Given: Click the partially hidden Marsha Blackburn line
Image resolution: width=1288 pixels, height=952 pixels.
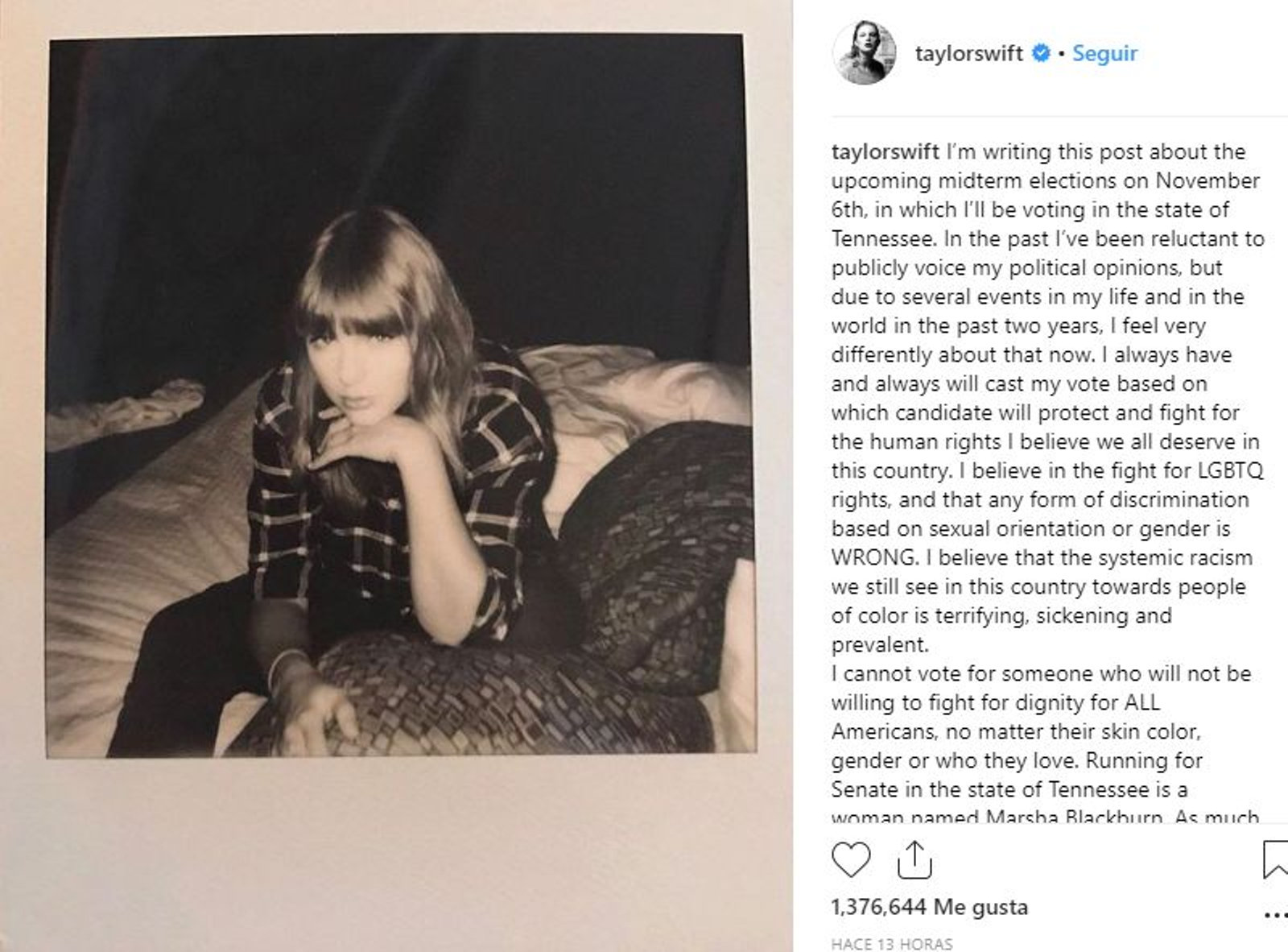Looking at the screenshot, I should pyautogui.click(x=1043, y=816).
